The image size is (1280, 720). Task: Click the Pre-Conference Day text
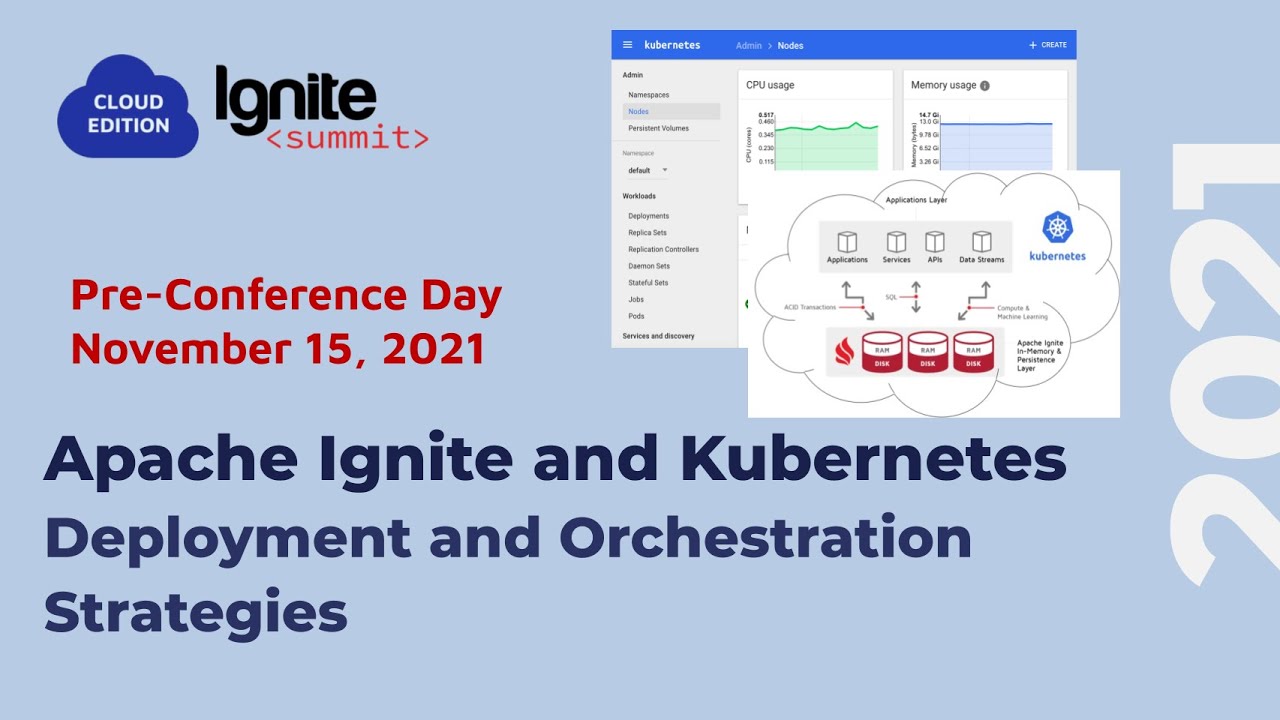(x=286, y=297)
